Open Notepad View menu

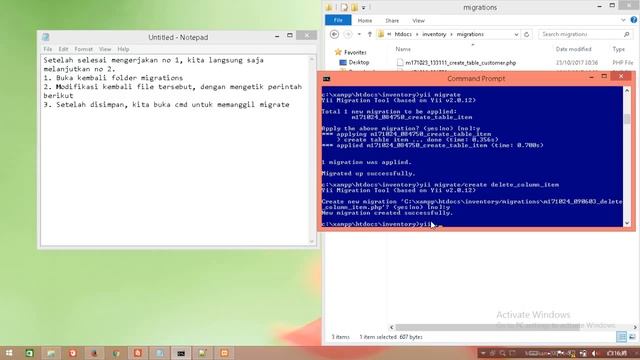[105, 49]
